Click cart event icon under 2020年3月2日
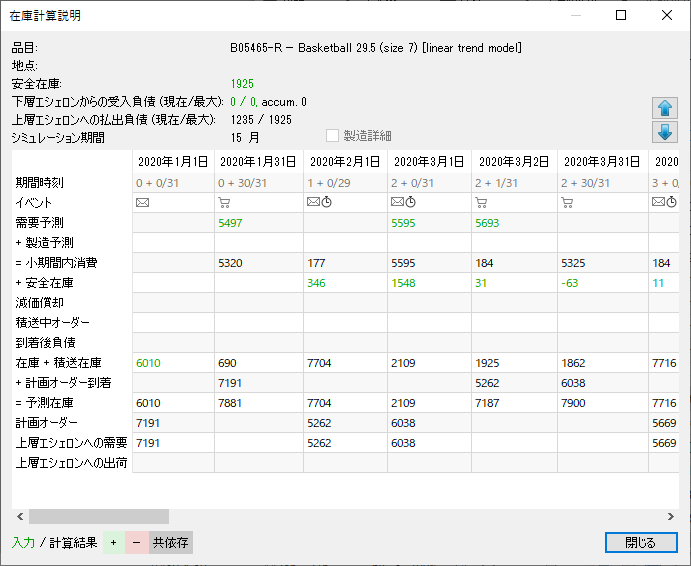 [x=482, y=202]
